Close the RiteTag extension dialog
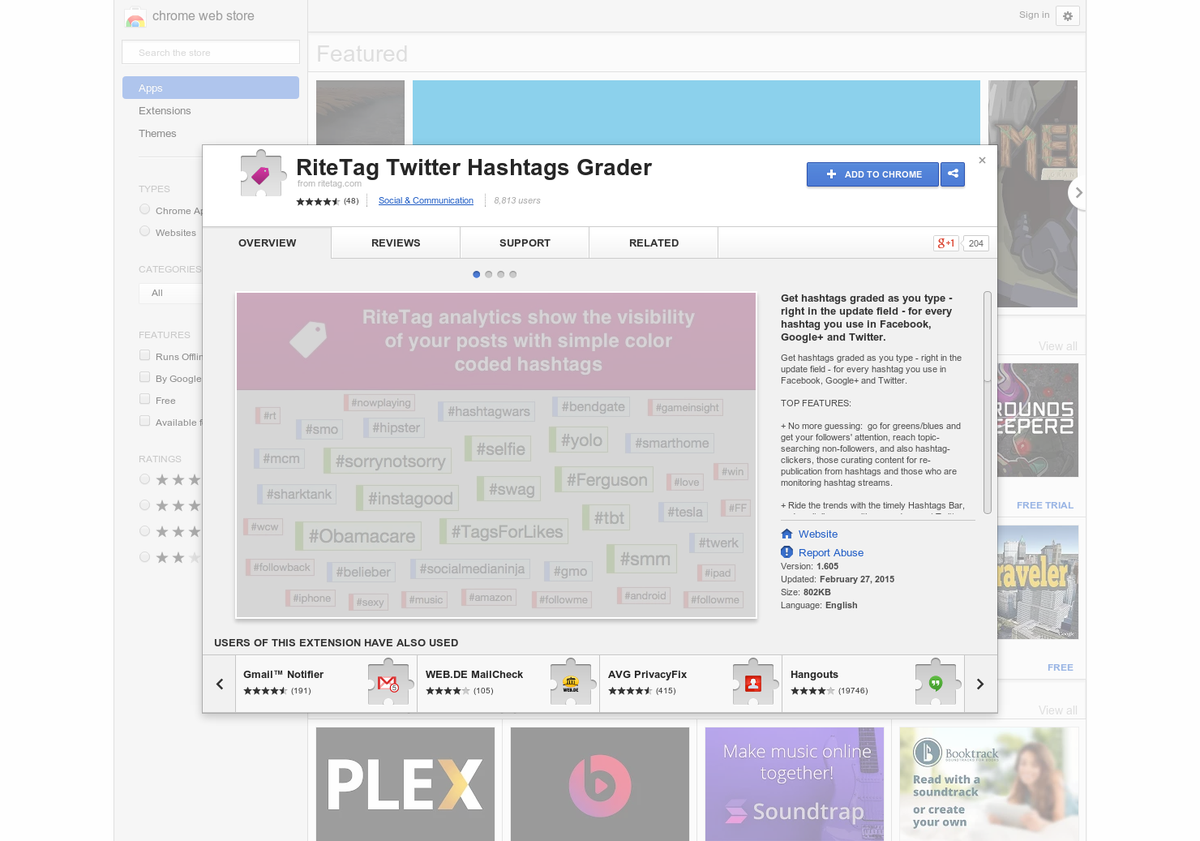 coord(982,160)
